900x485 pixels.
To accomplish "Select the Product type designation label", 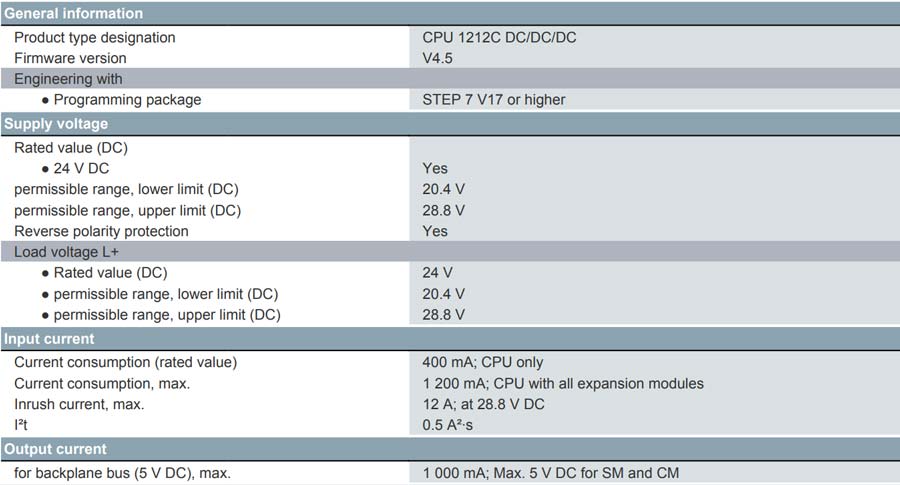I will 95,37.
